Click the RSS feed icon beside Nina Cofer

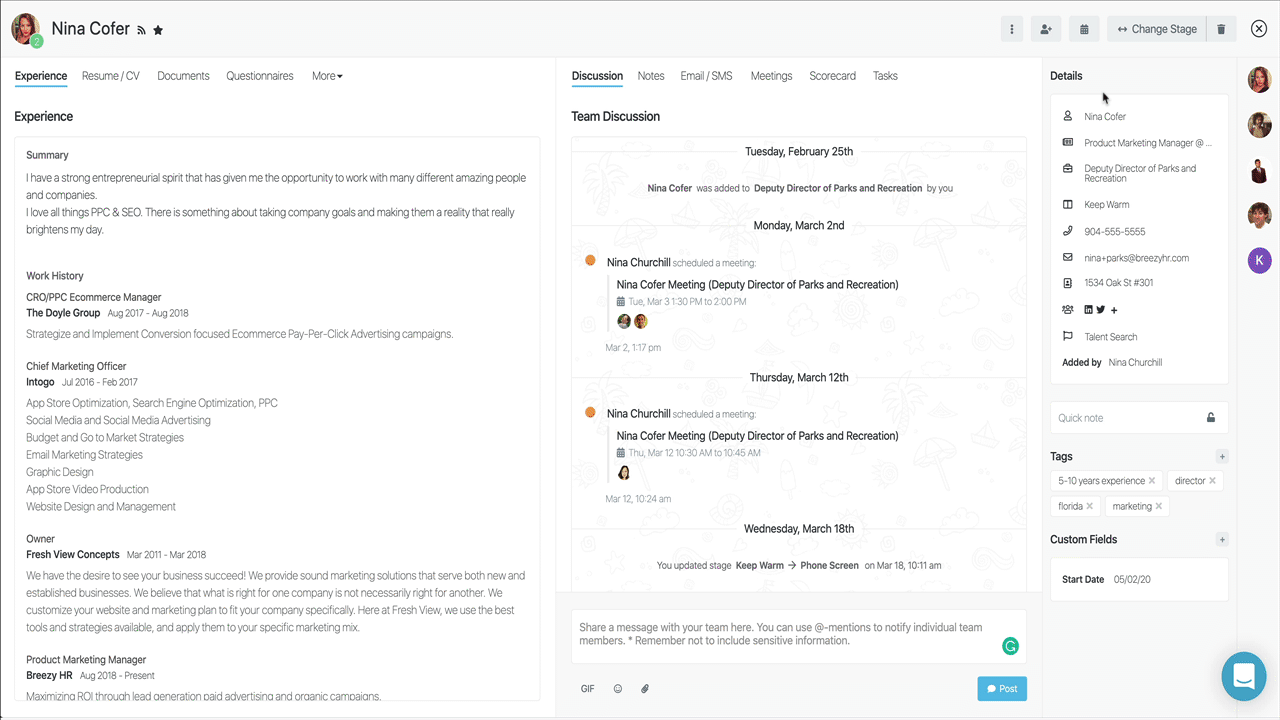point(142,31)
